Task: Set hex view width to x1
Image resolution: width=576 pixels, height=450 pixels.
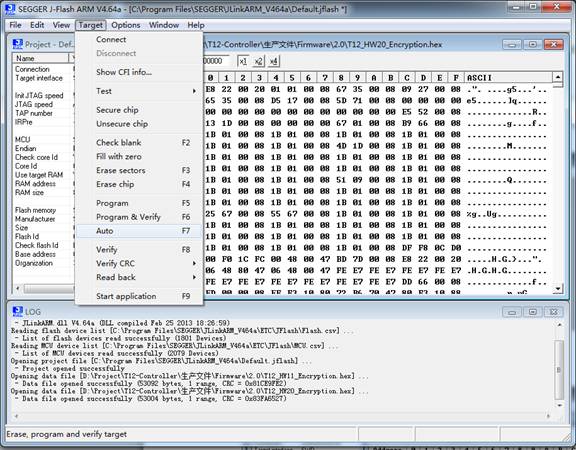Action: pos(243,61)
